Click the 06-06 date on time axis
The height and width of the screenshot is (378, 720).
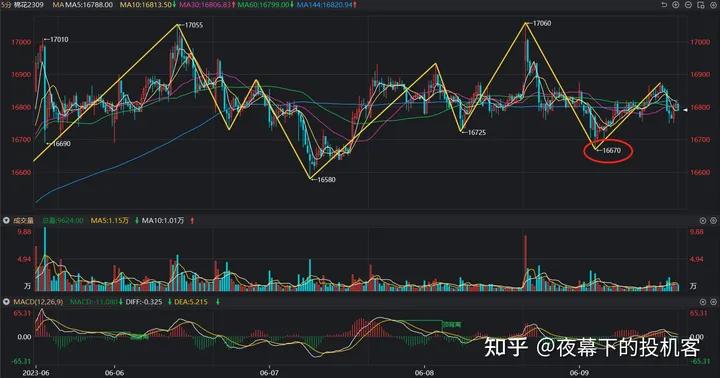114,372
